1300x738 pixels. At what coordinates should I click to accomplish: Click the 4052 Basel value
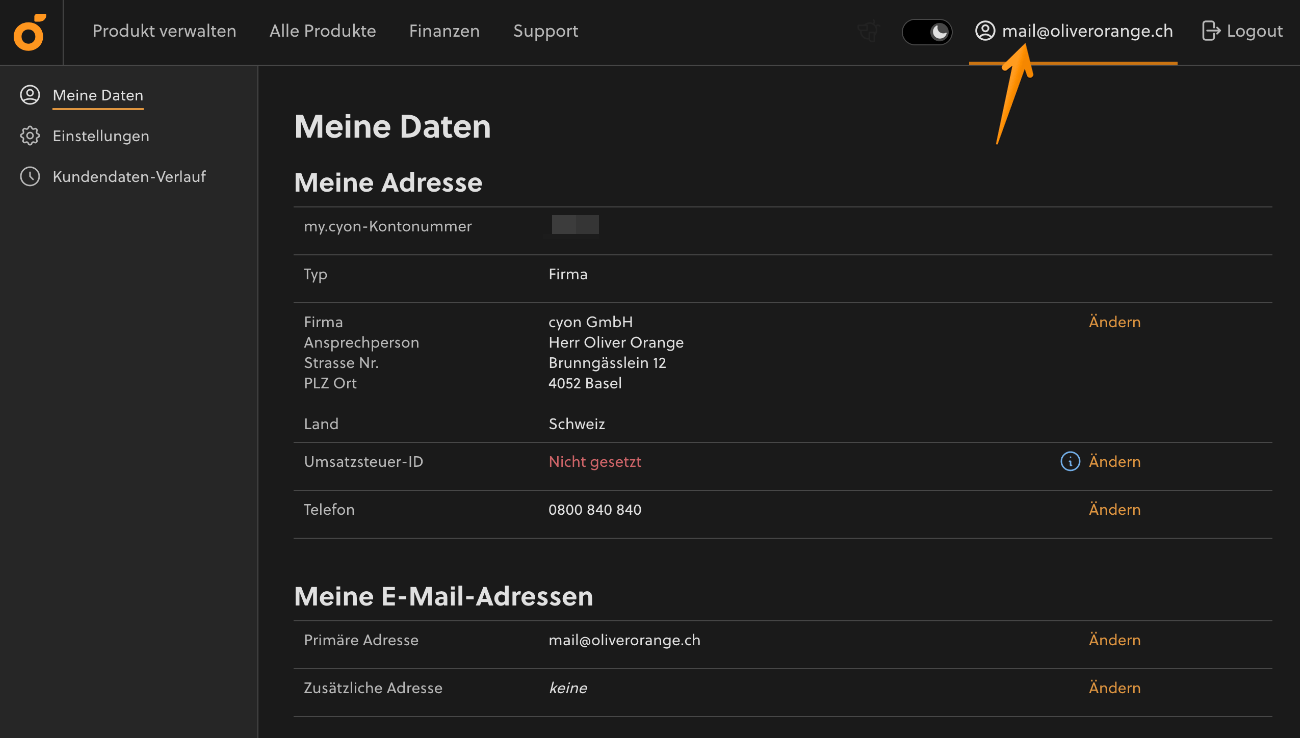tap(585, 383)
